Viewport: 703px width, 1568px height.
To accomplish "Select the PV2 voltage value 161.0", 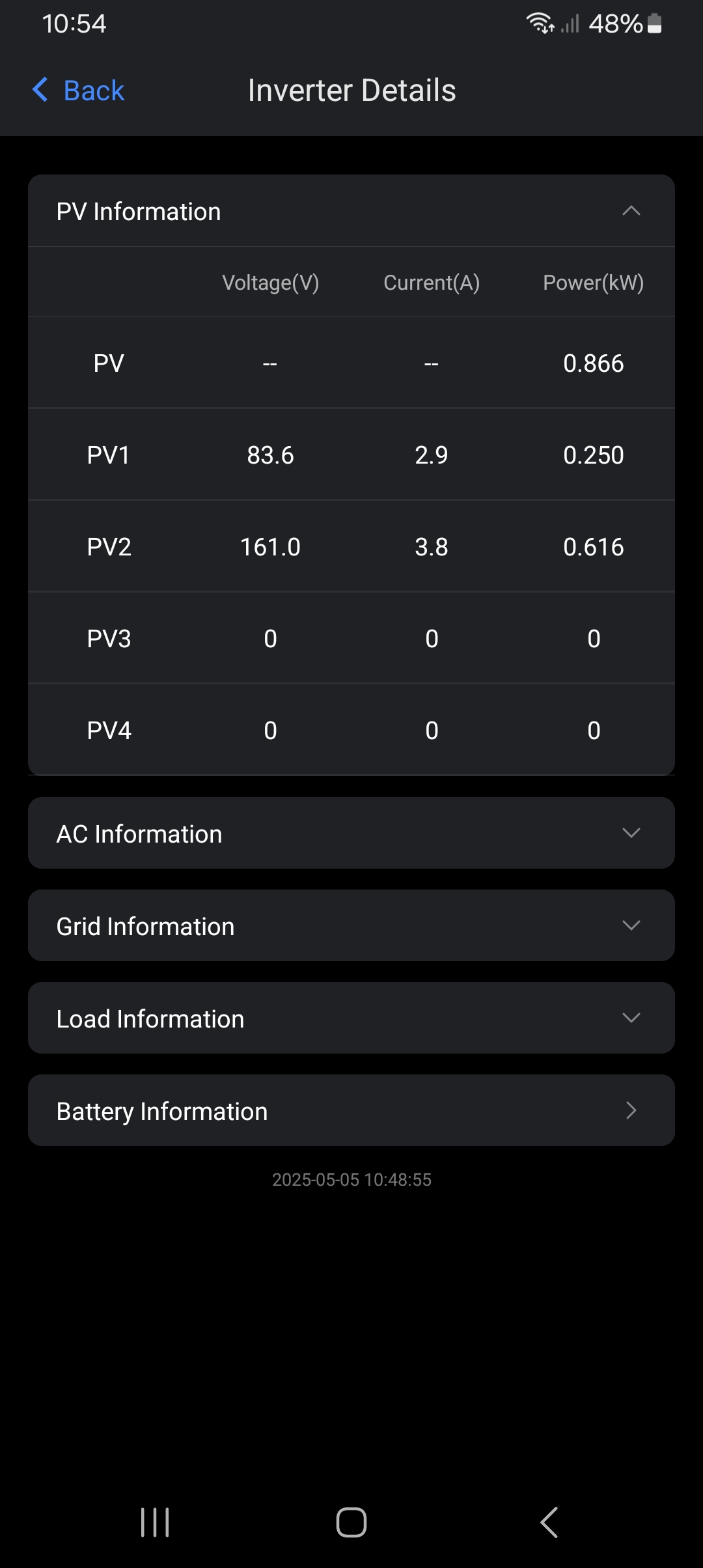I will (x=270, y=547).
